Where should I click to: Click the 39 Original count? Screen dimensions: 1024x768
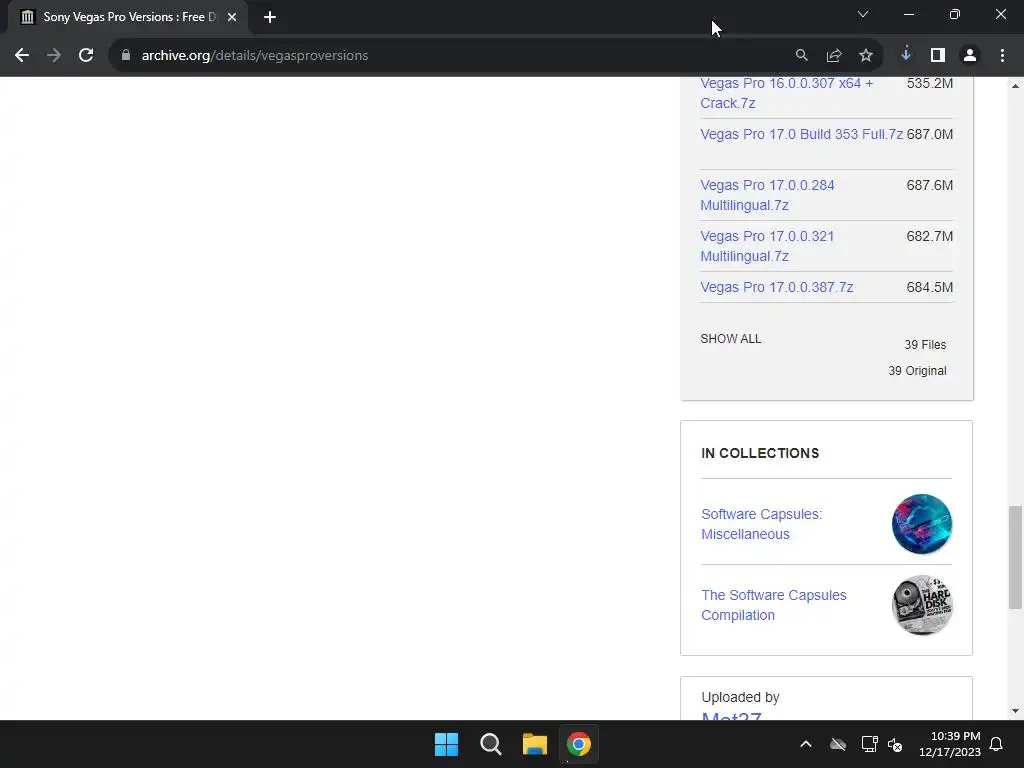click(917, 371)
